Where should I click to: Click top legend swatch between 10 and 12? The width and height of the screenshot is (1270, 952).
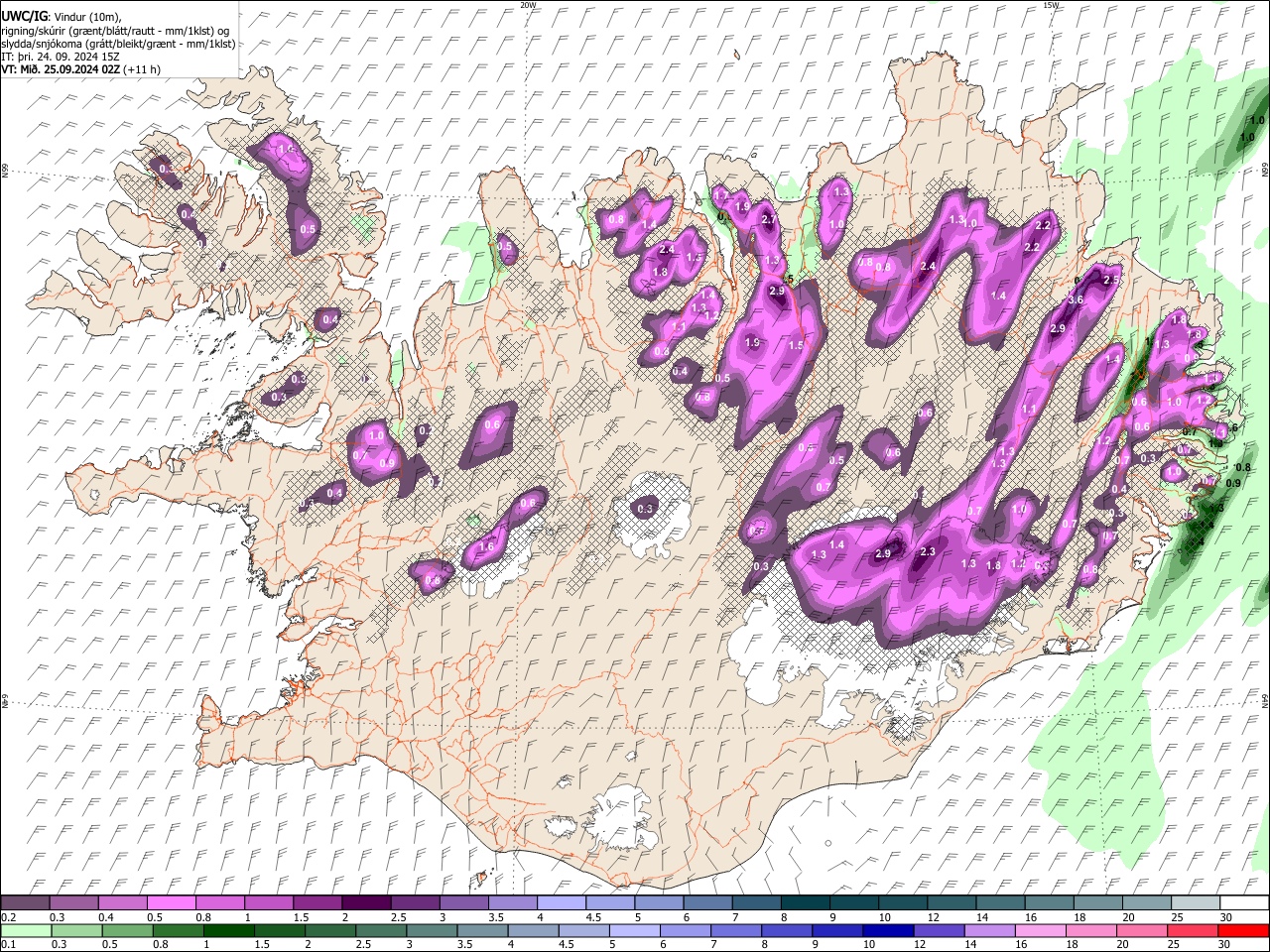pos(902,903)
